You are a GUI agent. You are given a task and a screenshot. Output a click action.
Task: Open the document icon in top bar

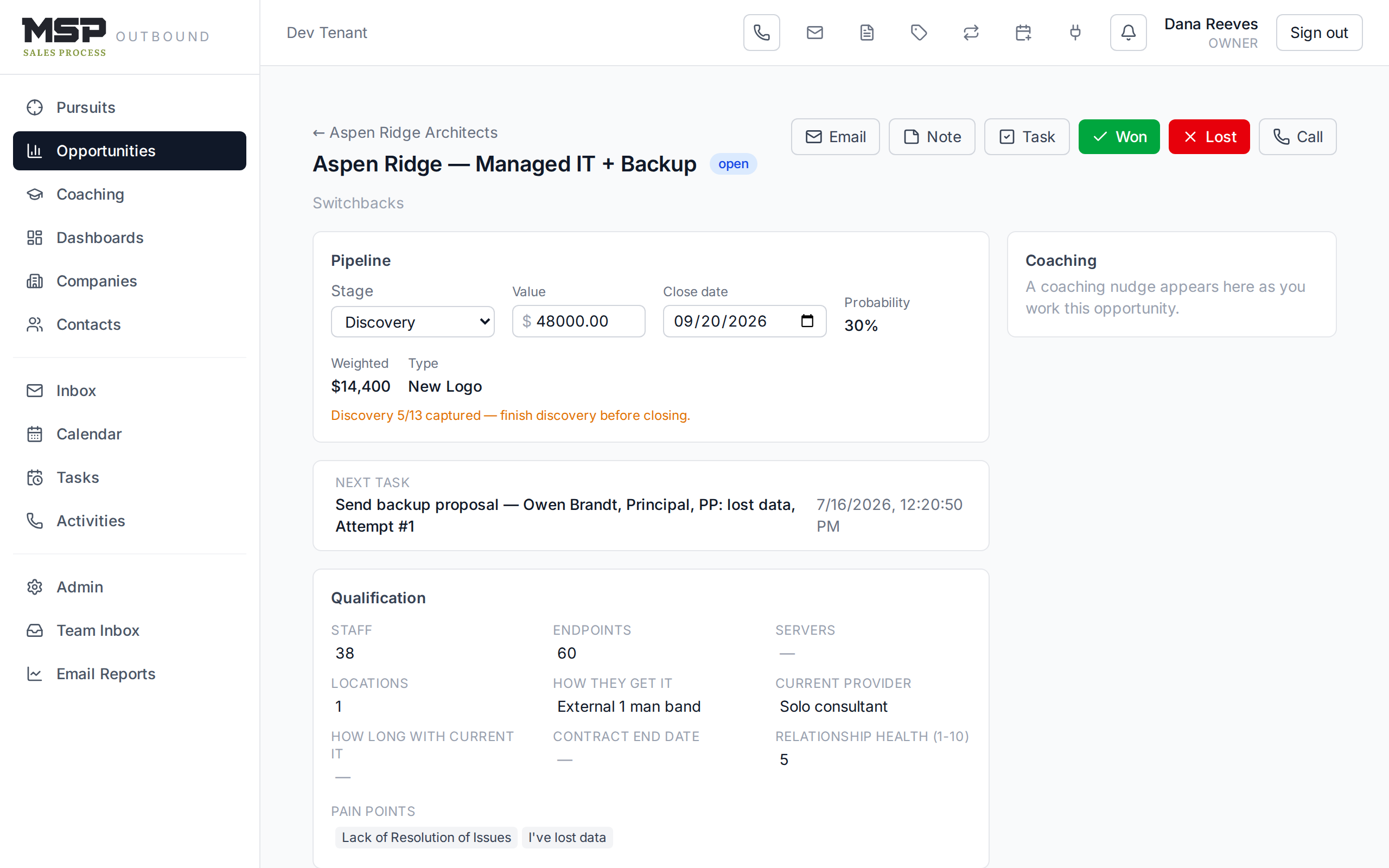pos(866,33)
